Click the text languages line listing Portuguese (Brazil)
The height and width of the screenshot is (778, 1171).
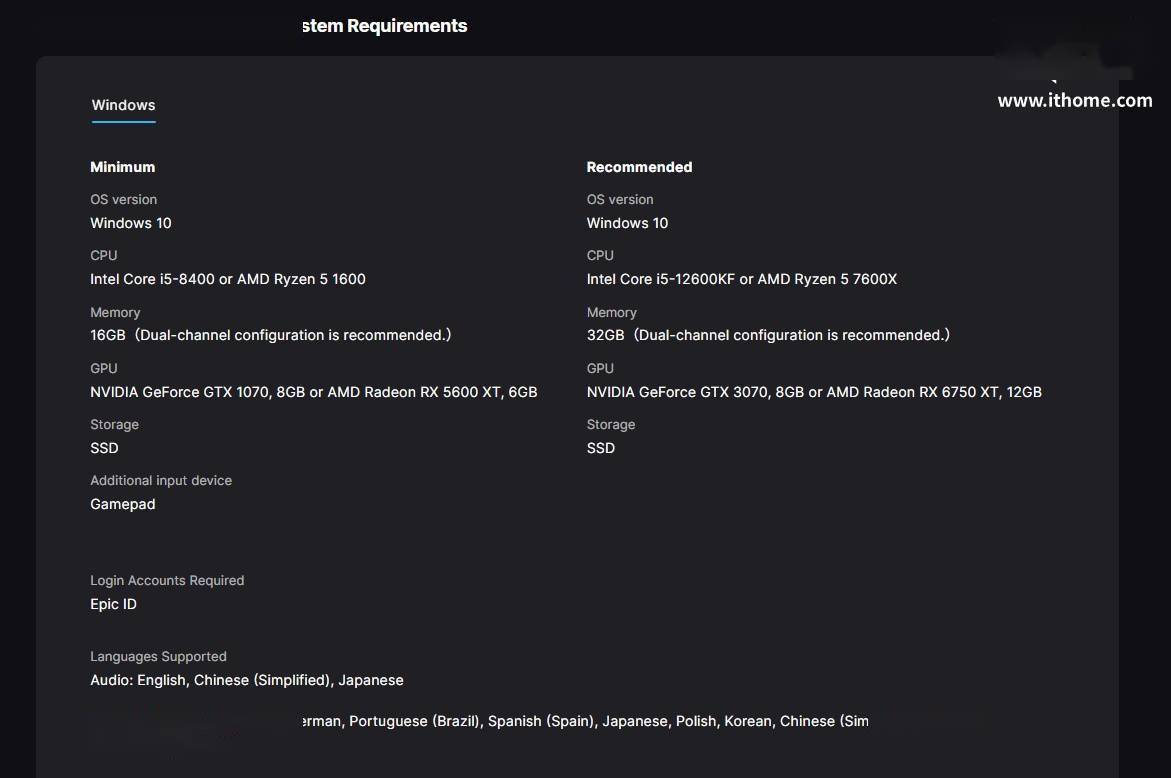[586, 721]
